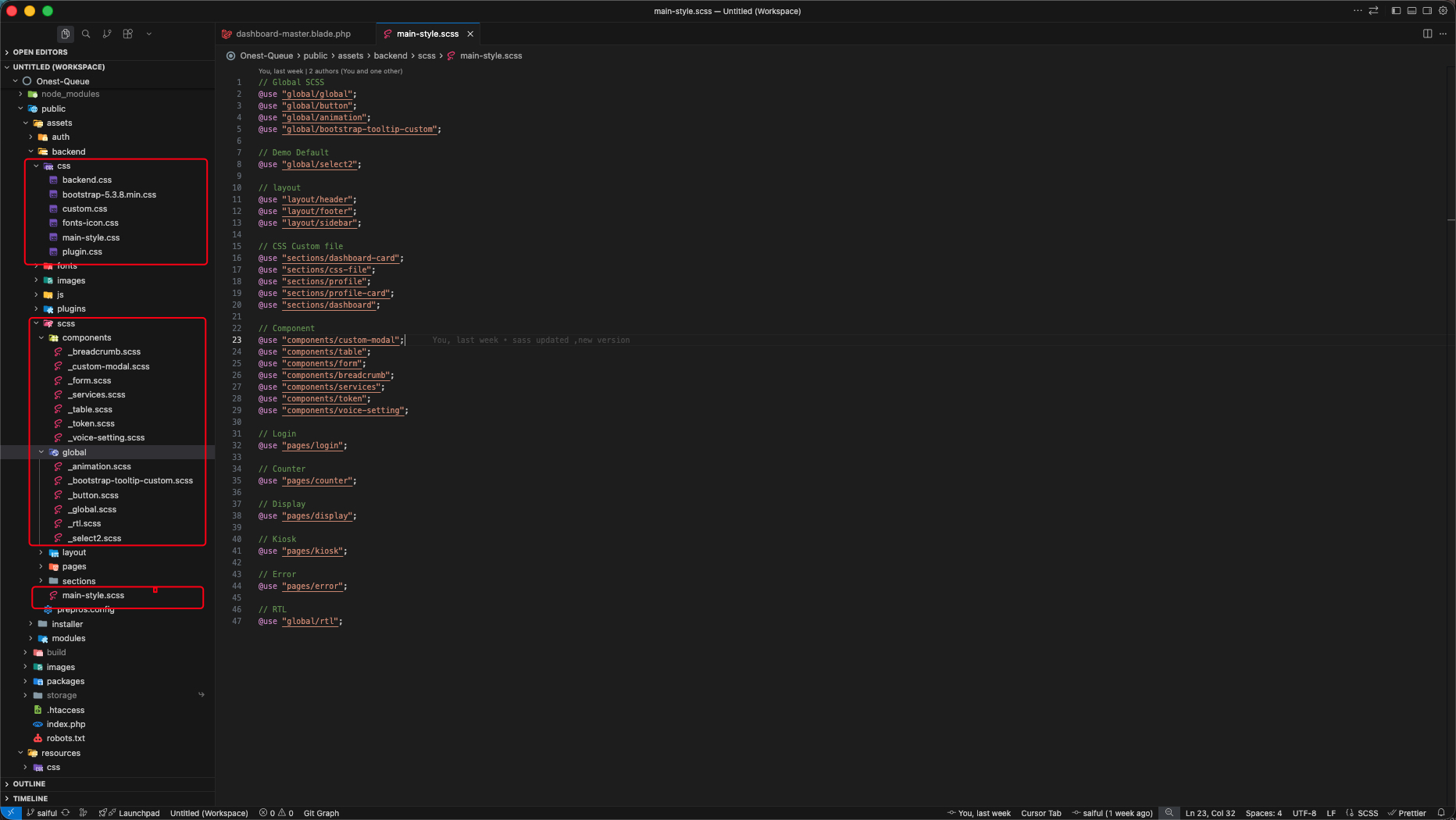
Task: Expand the node_modules folder
Action: click(x=108, y=94)
